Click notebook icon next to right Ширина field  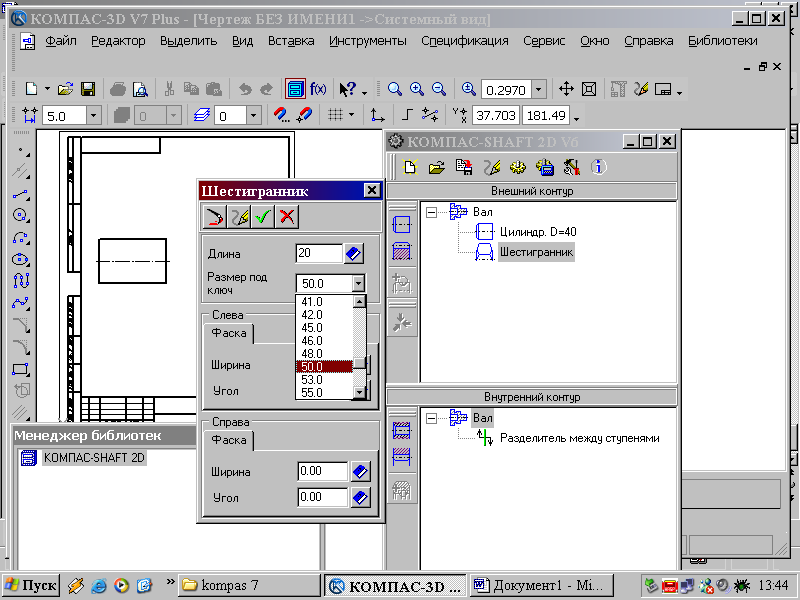coord(360,471)
